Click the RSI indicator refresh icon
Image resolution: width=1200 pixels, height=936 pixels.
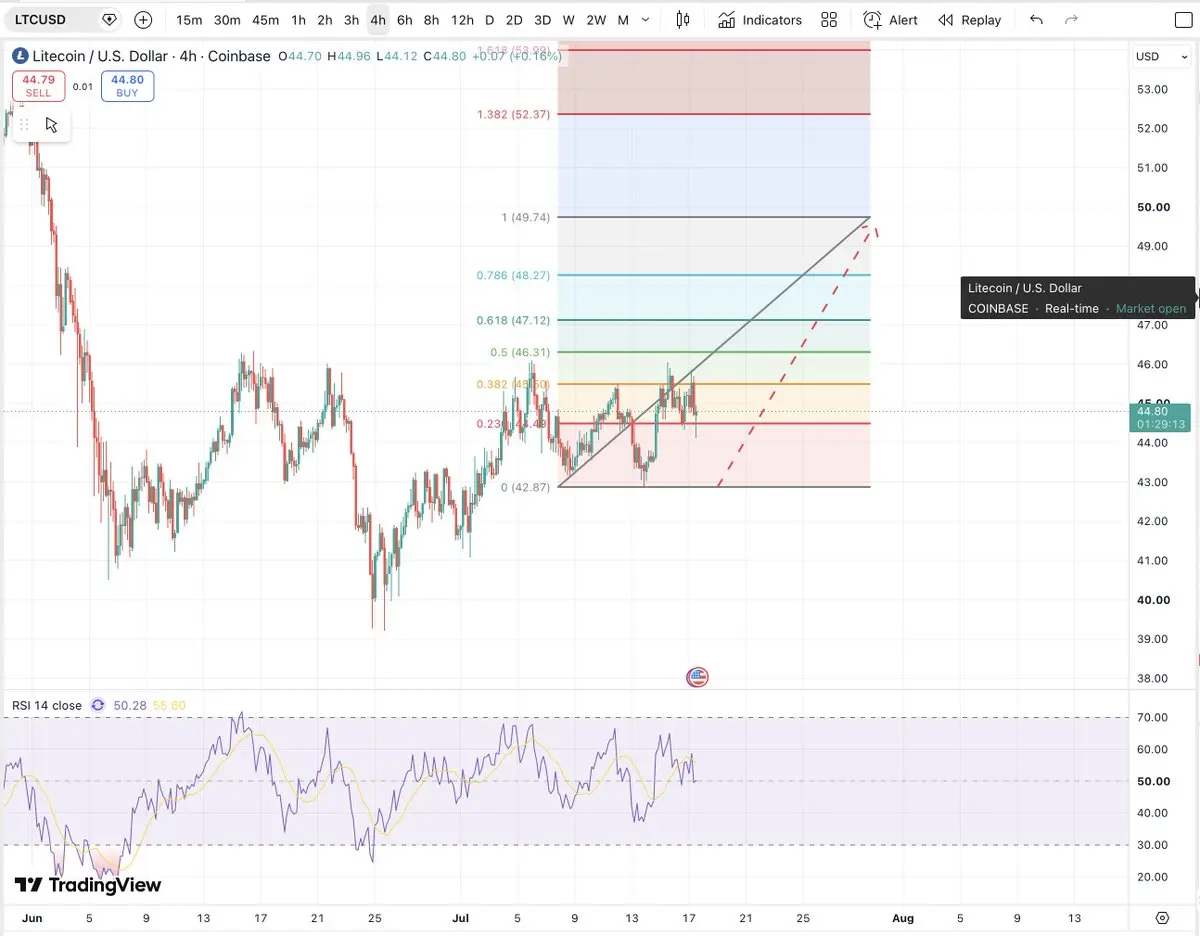[97, 705]
